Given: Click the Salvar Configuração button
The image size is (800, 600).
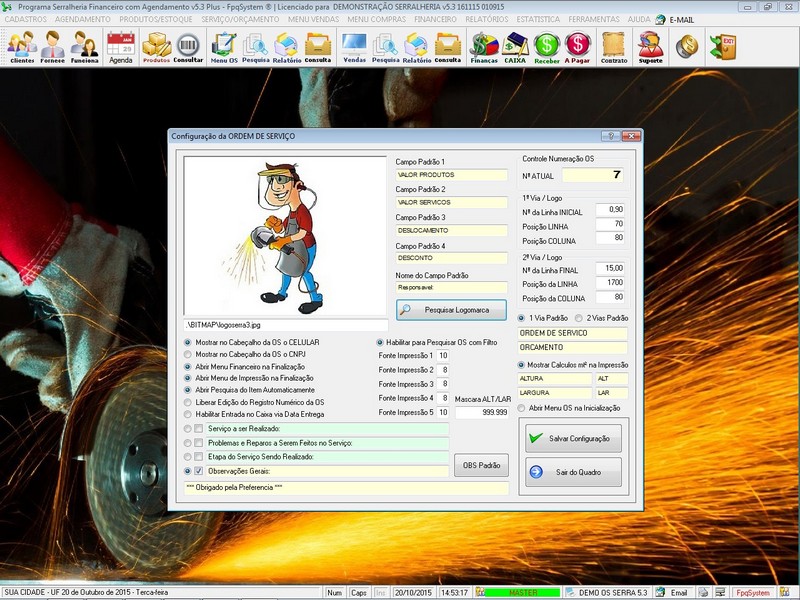Looking at the screenshot, I should click(x=572, y=439).
